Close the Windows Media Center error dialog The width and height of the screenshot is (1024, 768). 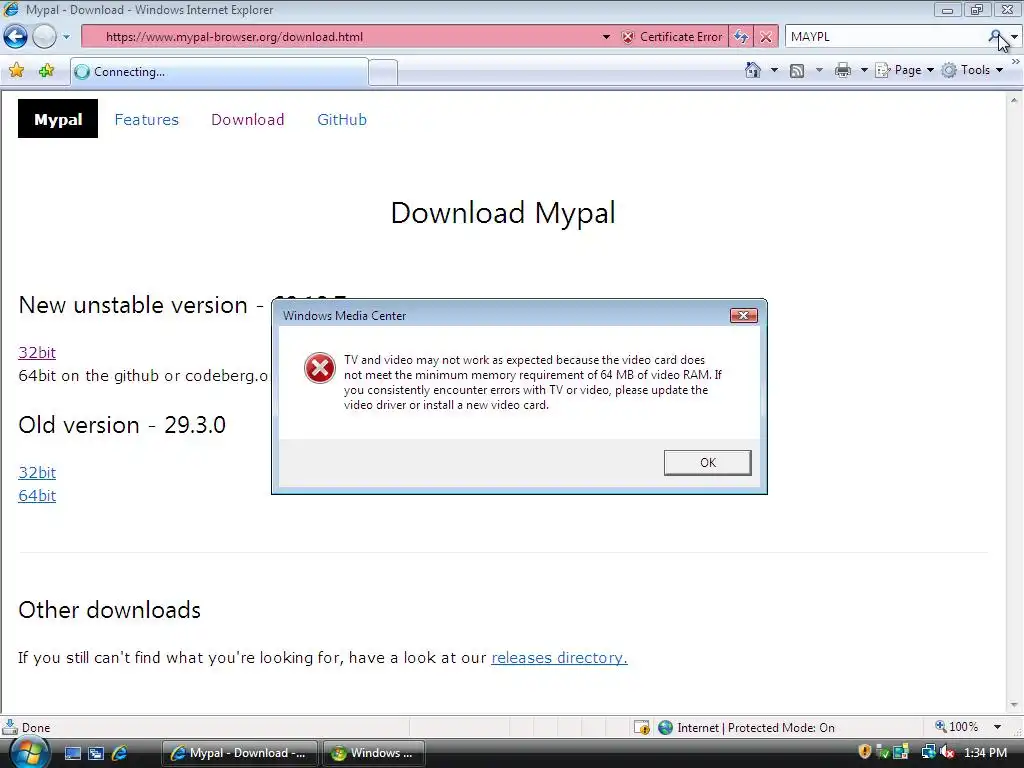743,315
